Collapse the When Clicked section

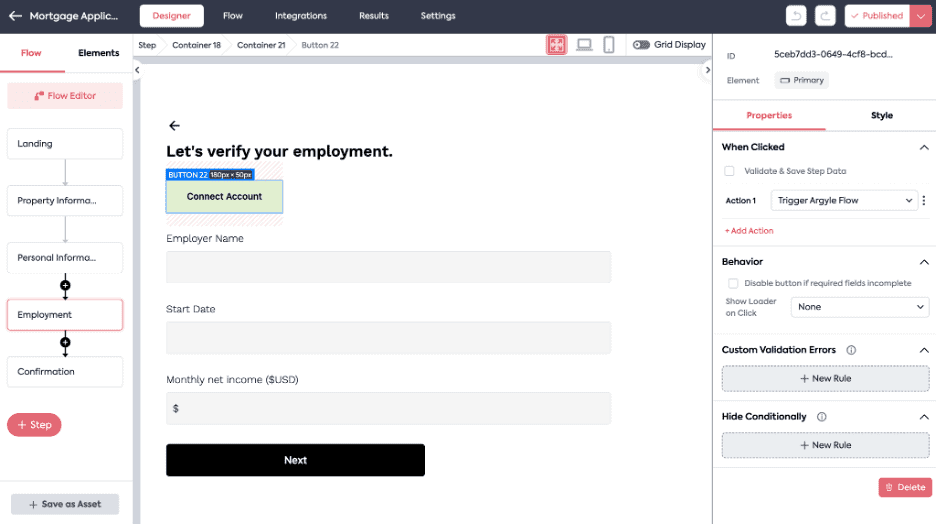924,147
